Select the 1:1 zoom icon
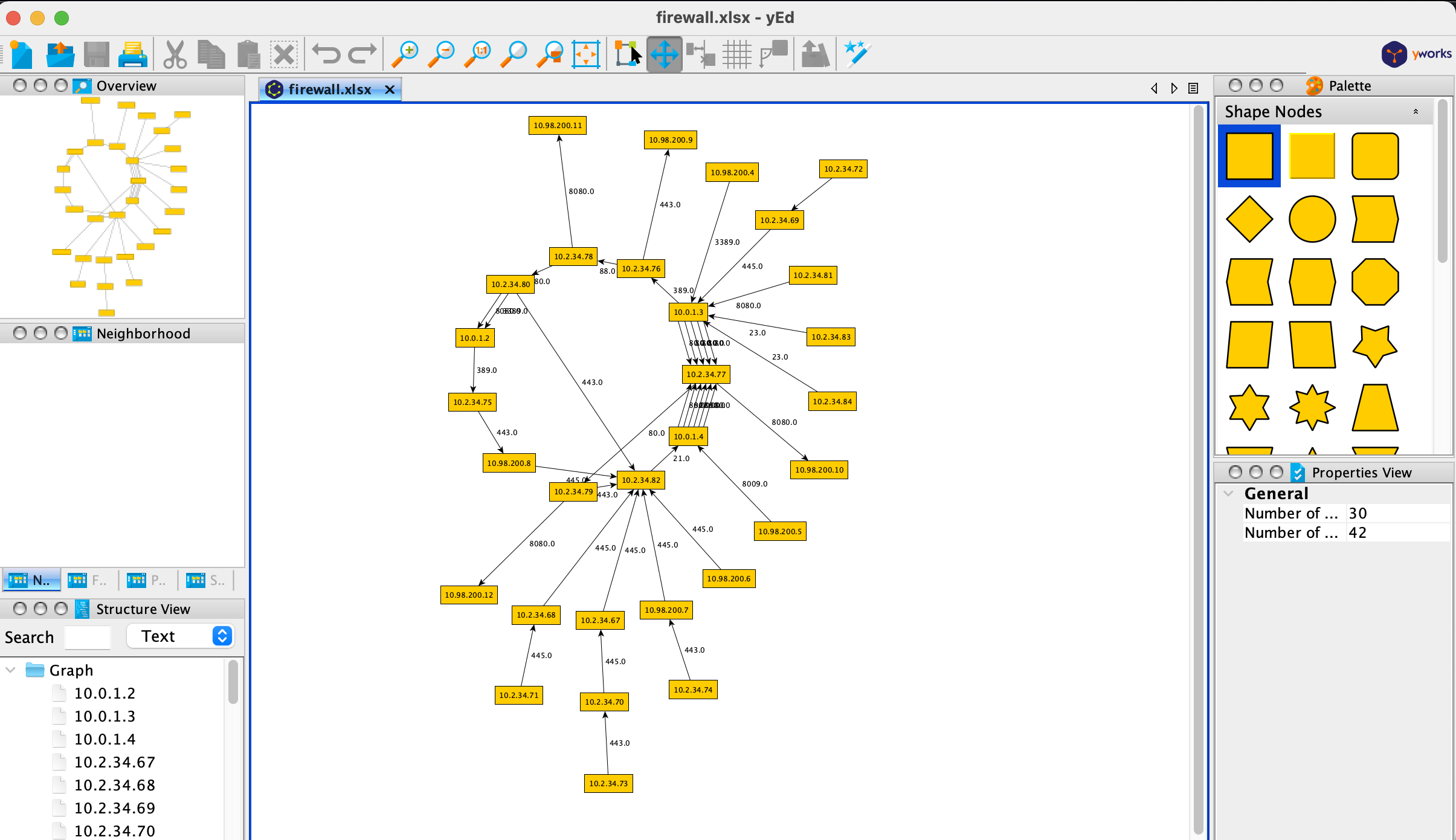The image size is (1456, 840). [478, 54]
